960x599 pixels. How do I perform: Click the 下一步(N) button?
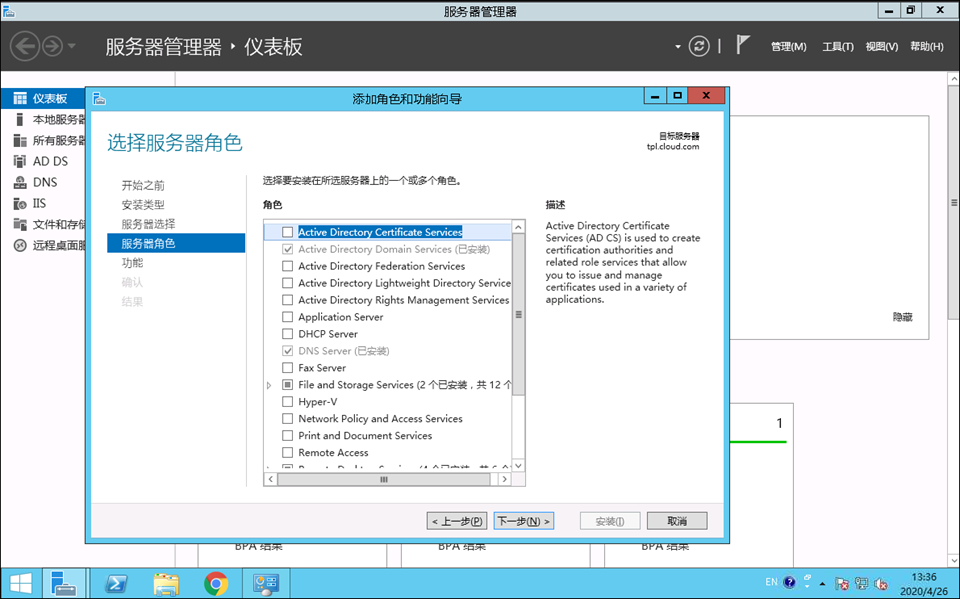pyautogui.click(x=523, y=521)
